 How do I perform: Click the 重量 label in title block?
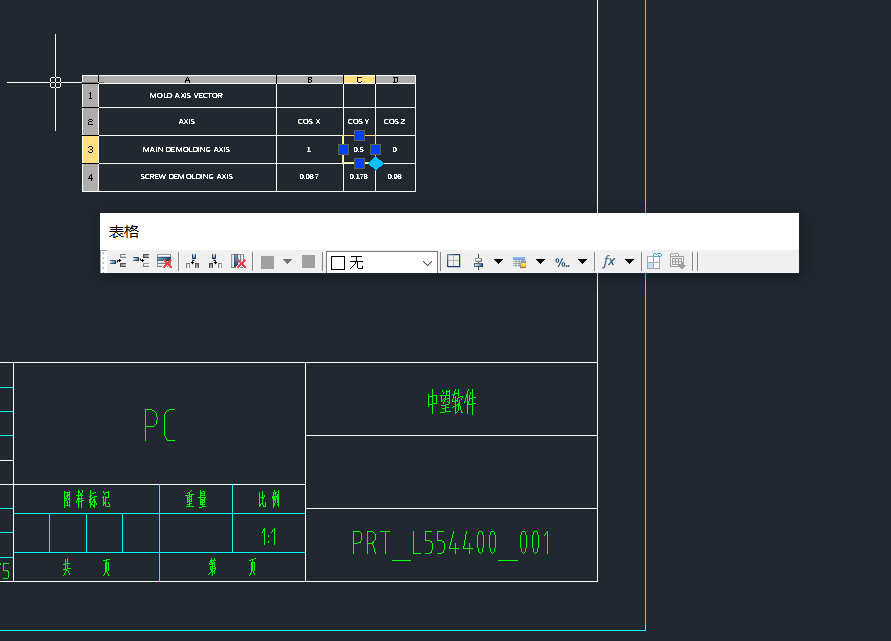tap(196, 500)
